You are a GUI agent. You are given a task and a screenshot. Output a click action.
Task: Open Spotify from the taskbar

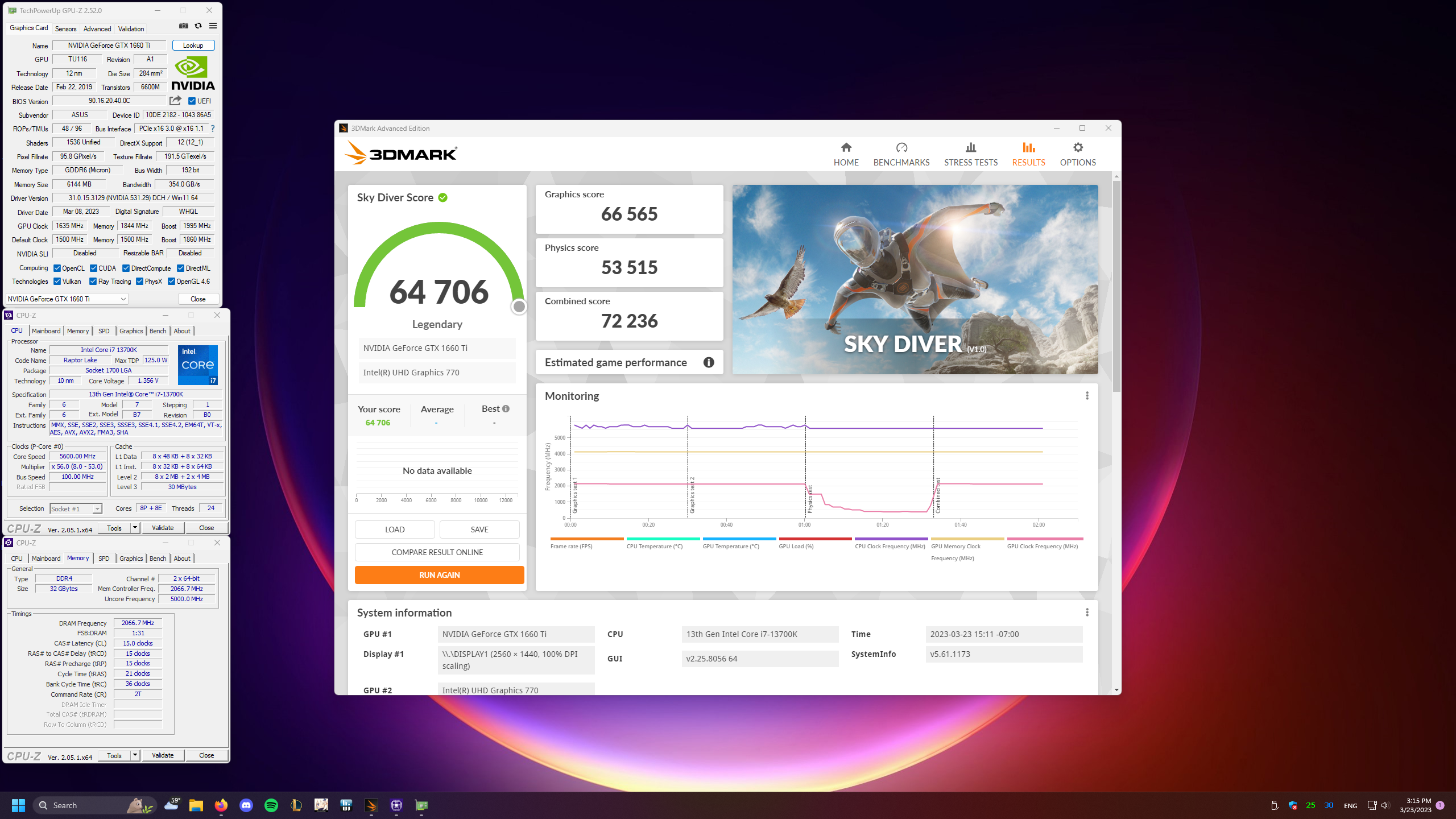point(271,805)
